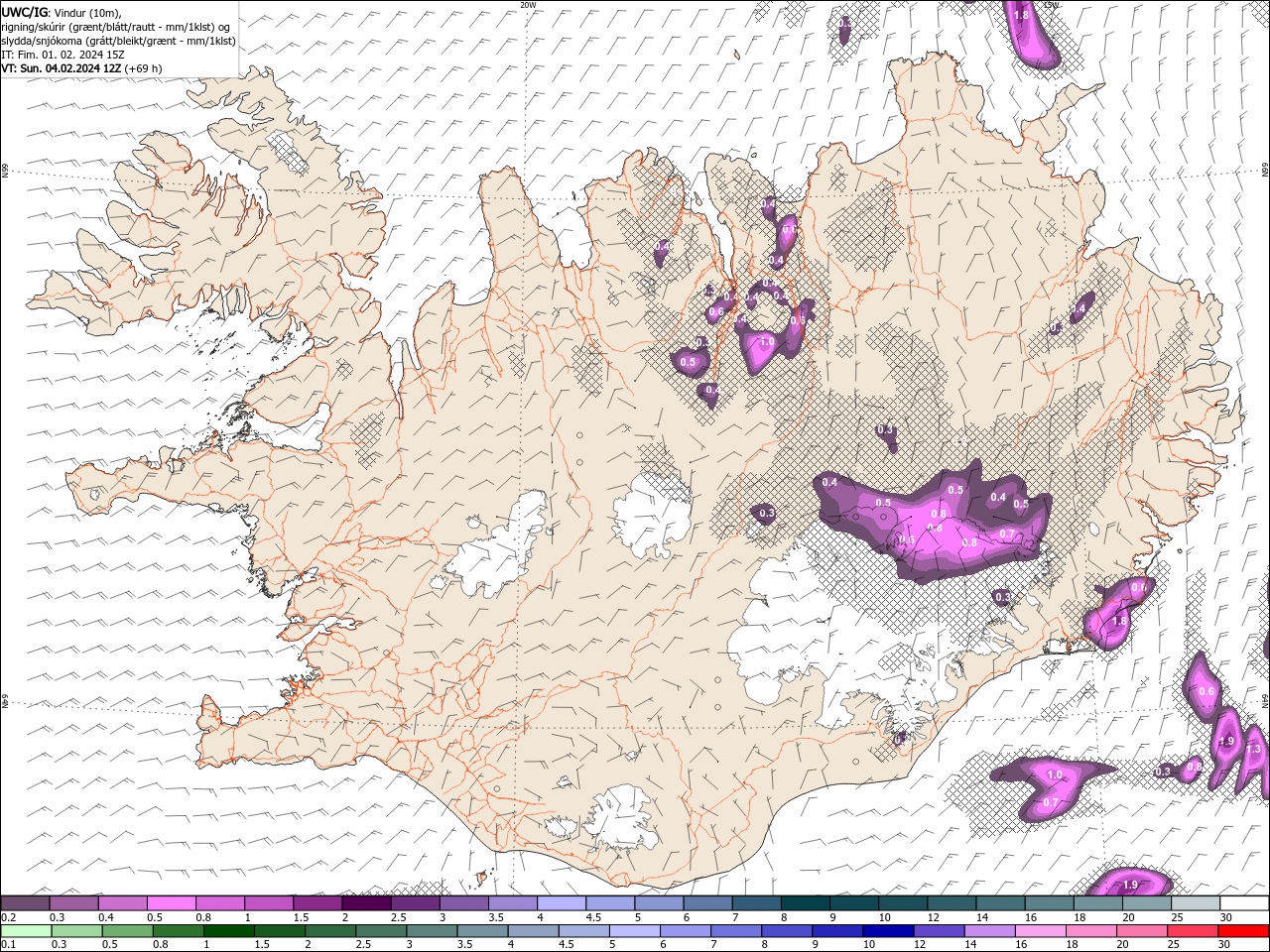Select the upper legend swatch between 0.5 and 0.8
1270x952 pixels.
(x=172, y=903)
